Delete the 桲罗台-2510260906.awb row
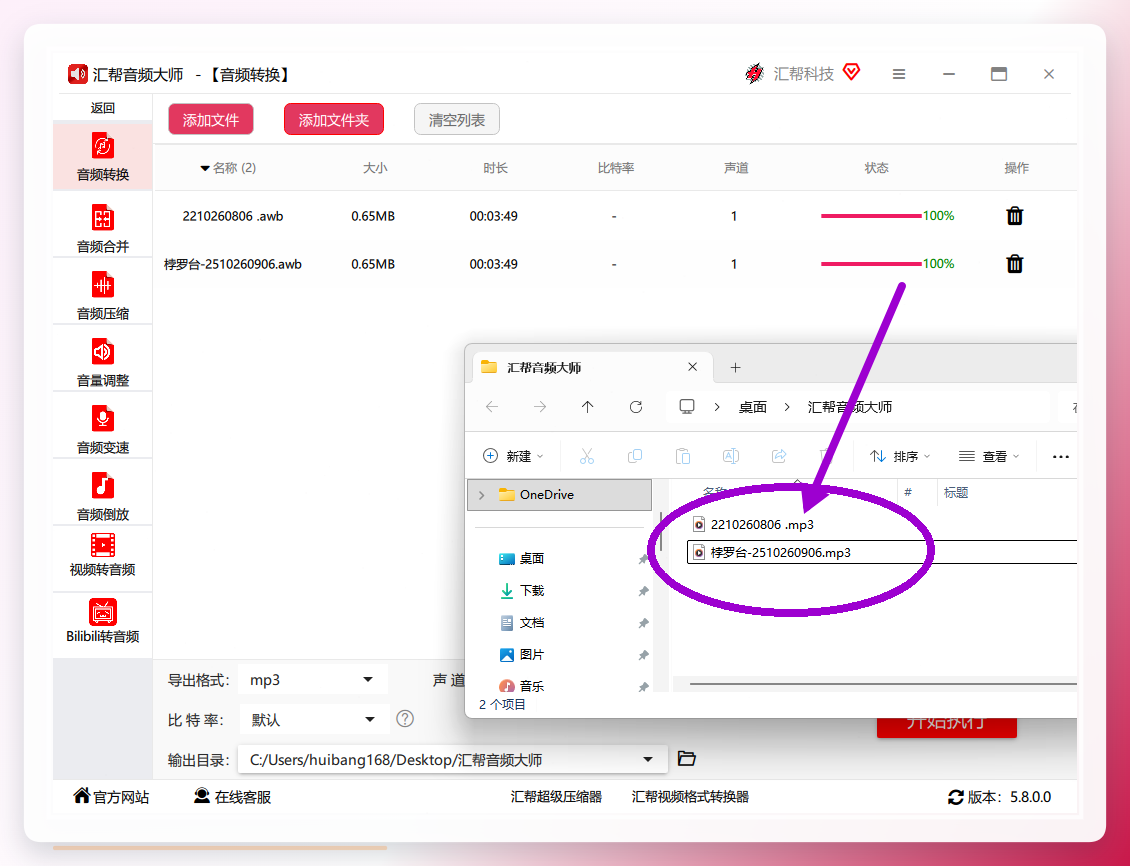Image resolution: width=1130 pixels, height=866 pixels. pyautogui.click(x=1015, y=264)
